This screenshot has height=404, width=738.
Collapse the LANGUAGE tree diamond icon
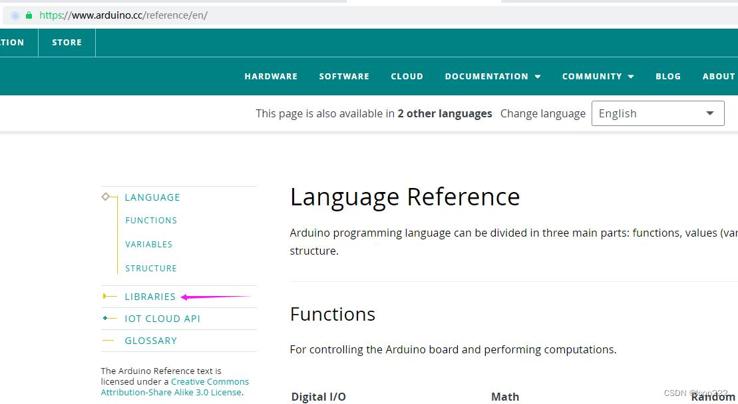(105, 196)
